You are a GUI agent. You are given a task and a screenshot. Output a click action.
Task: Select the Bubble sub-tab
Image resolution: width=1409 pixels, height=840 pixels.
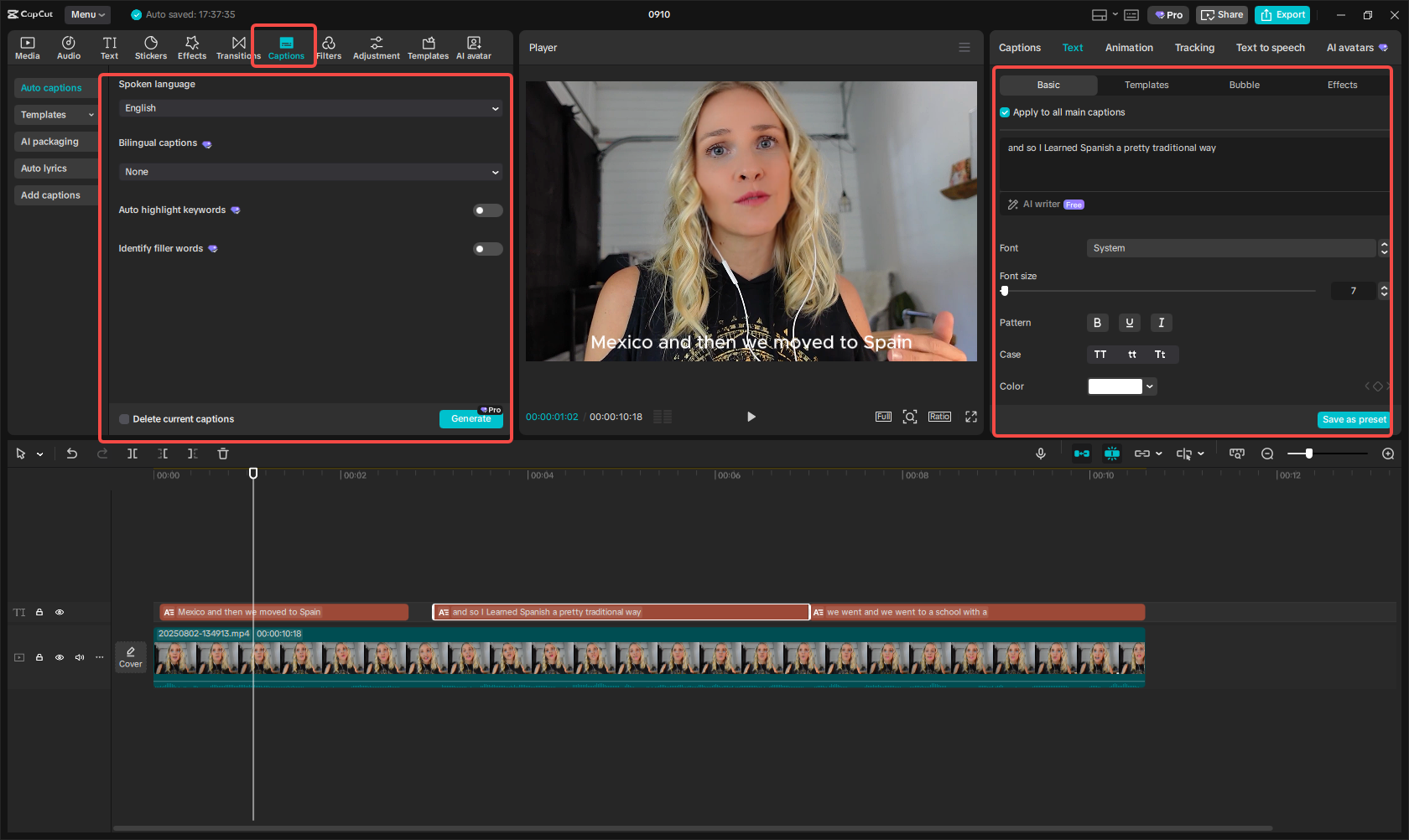click(1244, 86)
